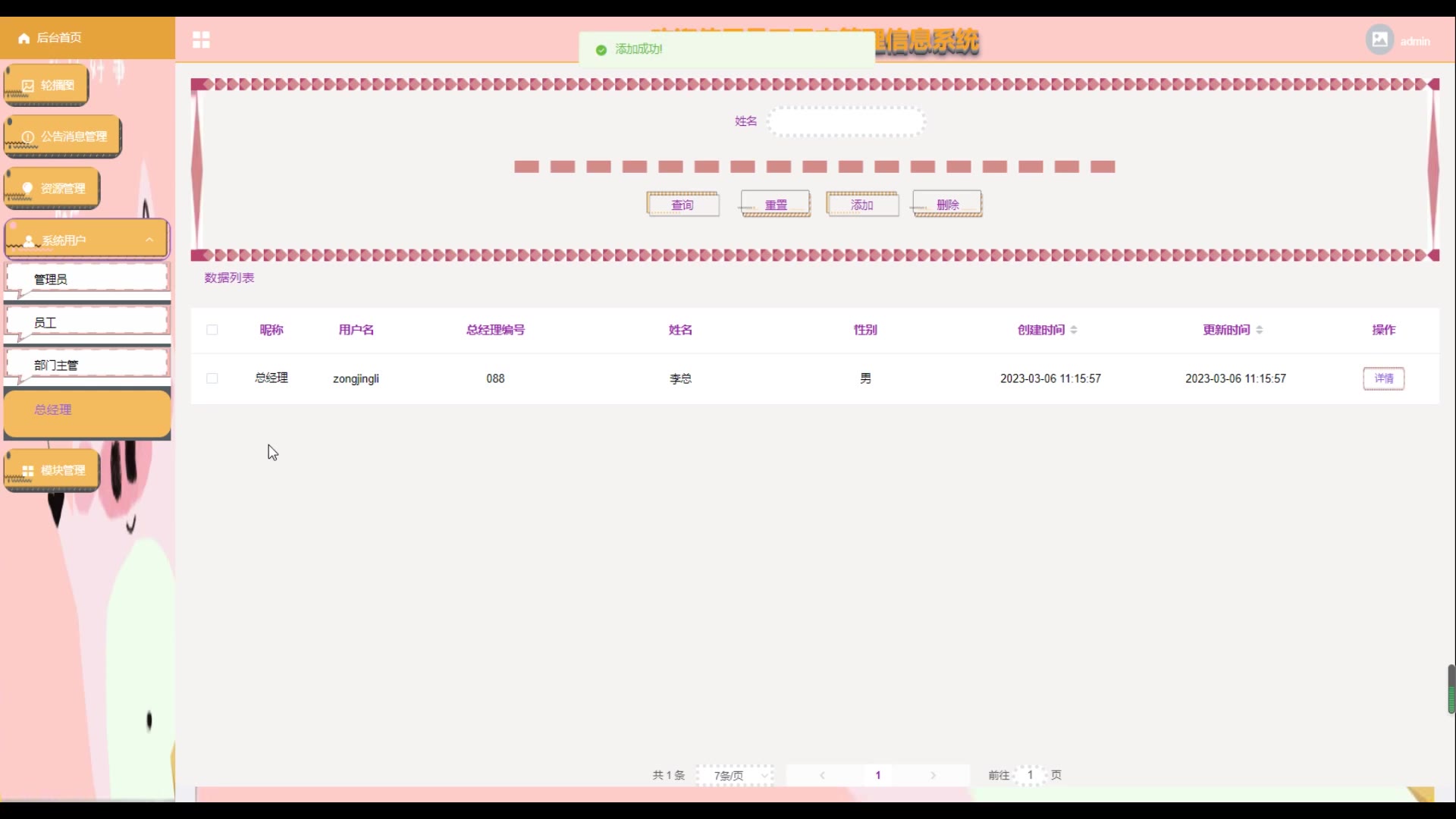Toggle the grid menu icon in header
Screen dimensions: 1456x819
pyautogui.click(x=201, y=39)
